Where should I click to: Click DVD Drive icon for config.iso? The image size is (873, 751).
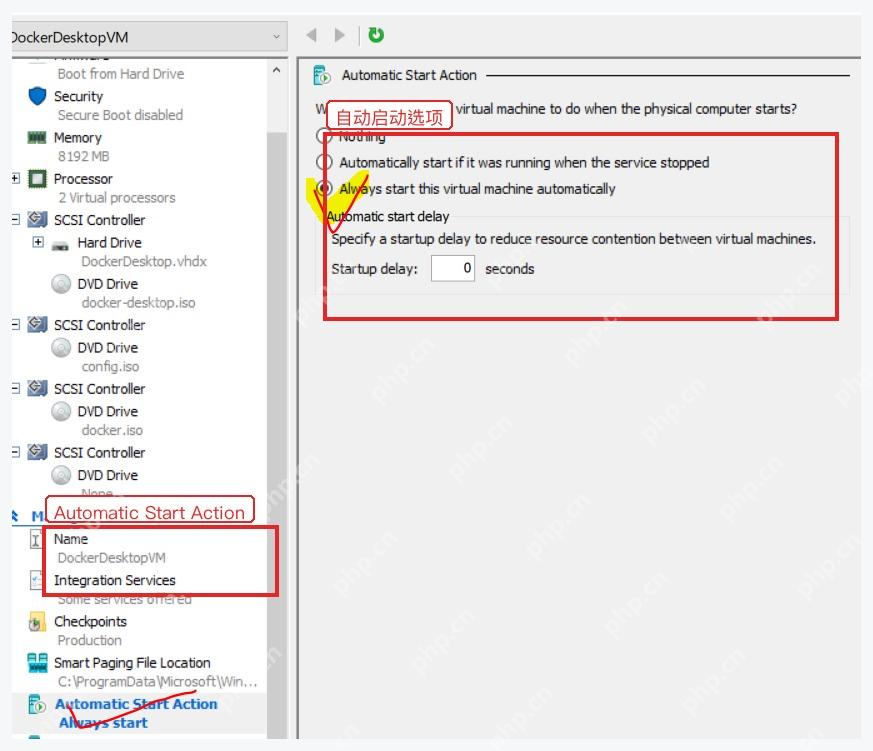(61, 347)
